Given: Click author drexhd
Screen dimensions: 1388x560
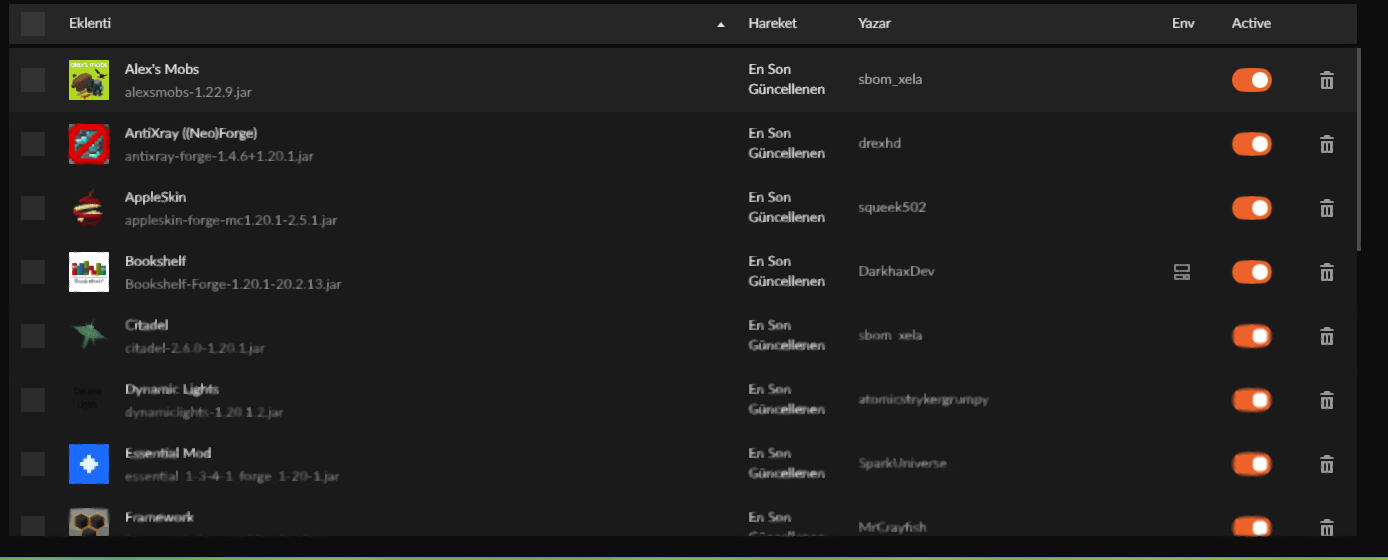Looking at the screenshot, I should 879,143.
